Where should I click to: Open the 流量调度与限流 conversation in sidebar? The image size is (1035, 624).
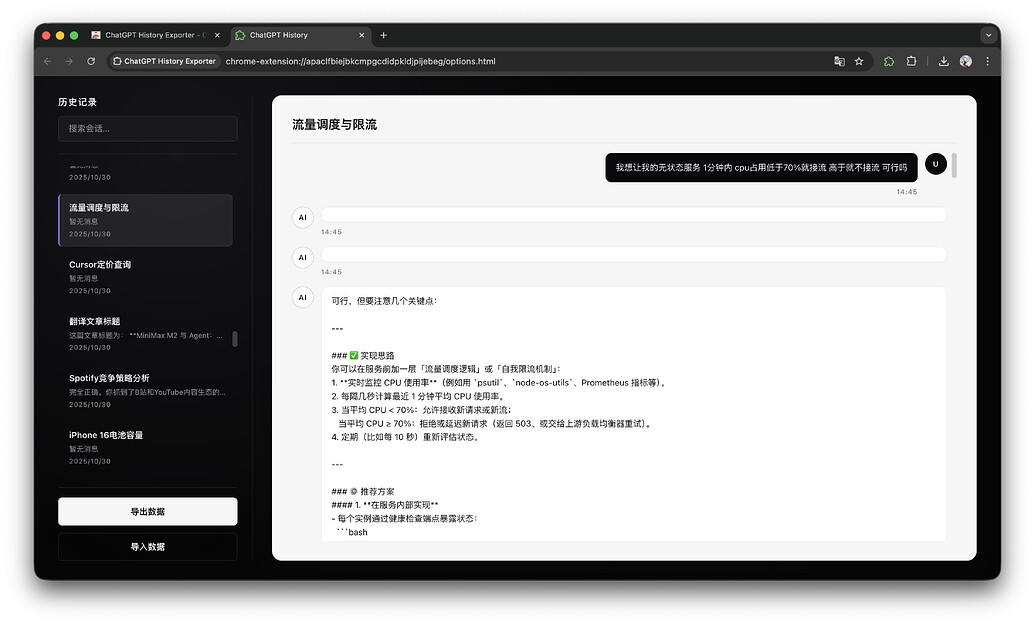(145, 220)
